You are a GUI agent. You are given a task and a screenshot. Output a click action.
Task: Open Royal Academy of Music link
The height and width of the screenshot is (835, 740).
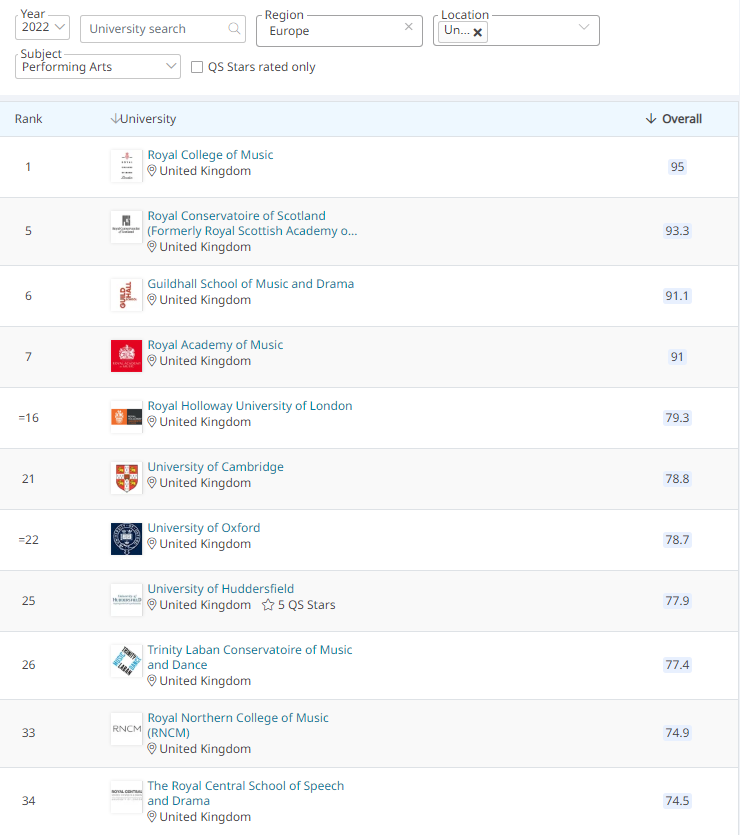[215, 345]
